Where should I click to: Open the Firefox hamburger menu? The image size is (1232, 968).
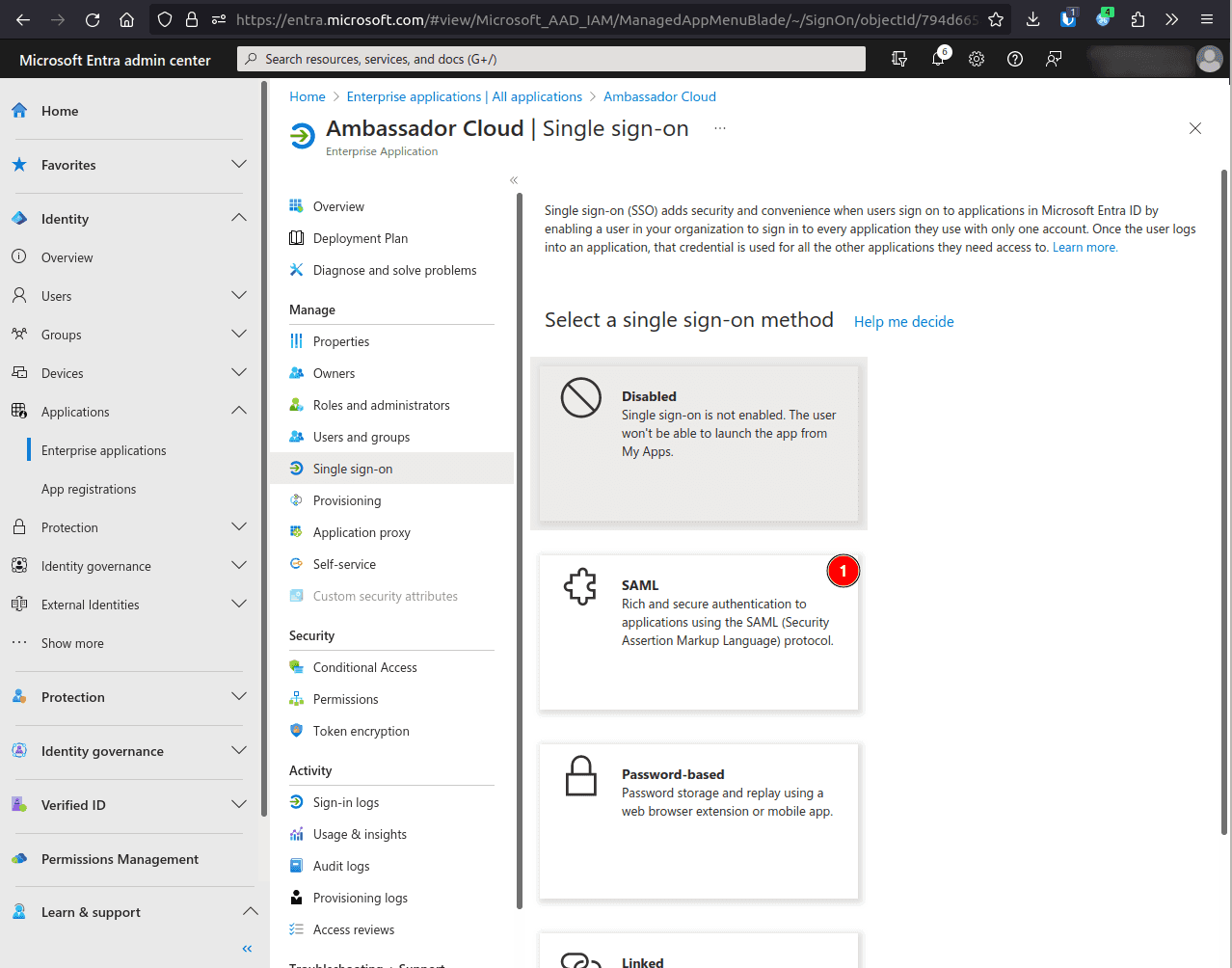click(1206, 19)
